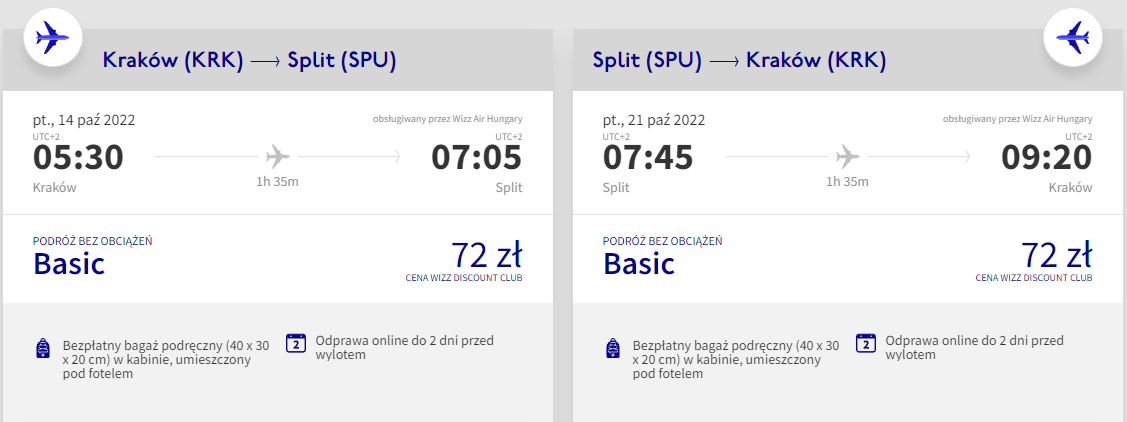Screen dimensions: 1127x422
Task: Choose the Basic fare for the outbound flight
Action: 69,263
